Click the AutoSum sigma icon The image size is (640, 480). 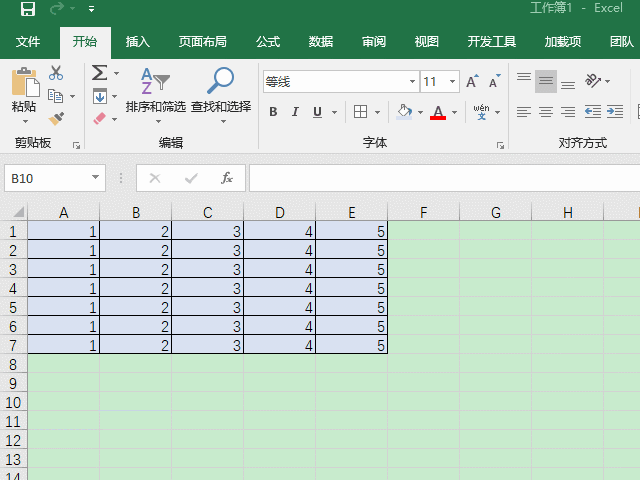99,73
